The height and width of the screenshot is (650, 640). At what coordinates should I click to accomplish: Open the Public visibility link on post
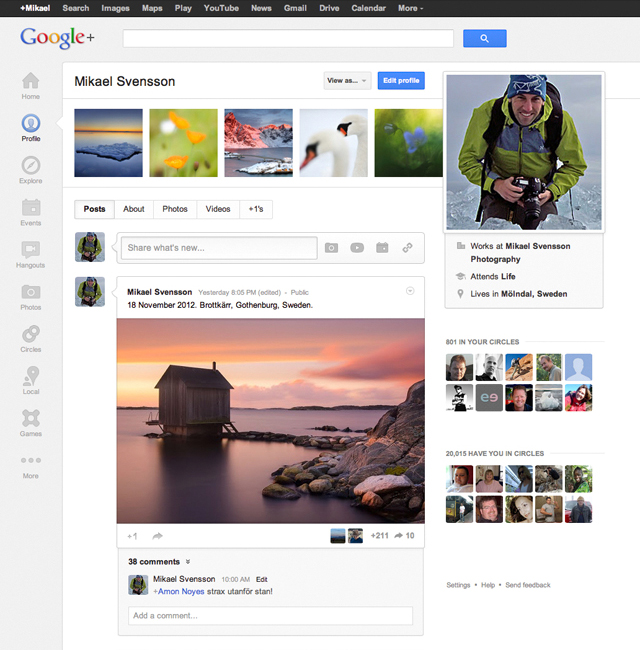pyautogui.click(x=299, y=292)
